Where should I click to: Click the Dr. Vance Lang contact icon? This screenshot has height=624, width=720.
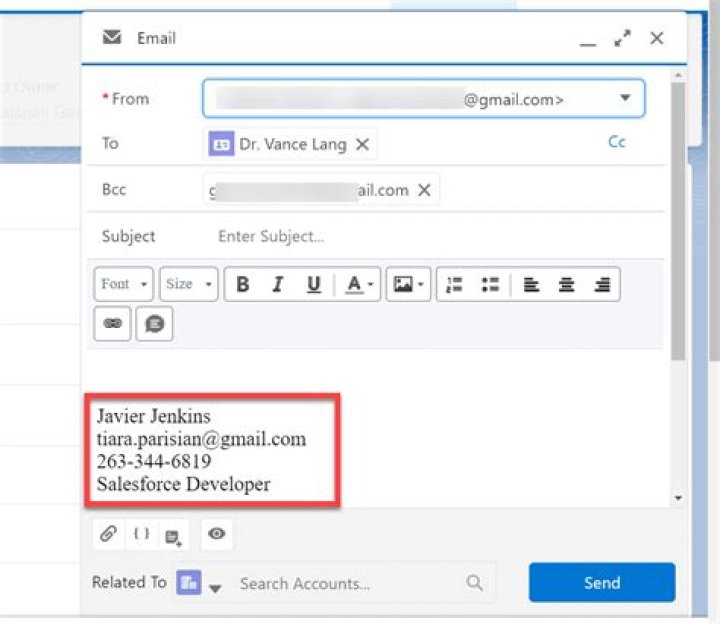(x=221, y=144)
